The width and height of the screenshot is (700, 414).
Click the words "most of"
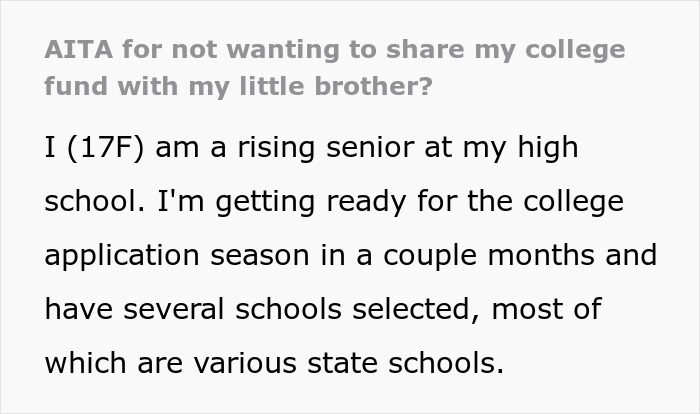(553, 307)
